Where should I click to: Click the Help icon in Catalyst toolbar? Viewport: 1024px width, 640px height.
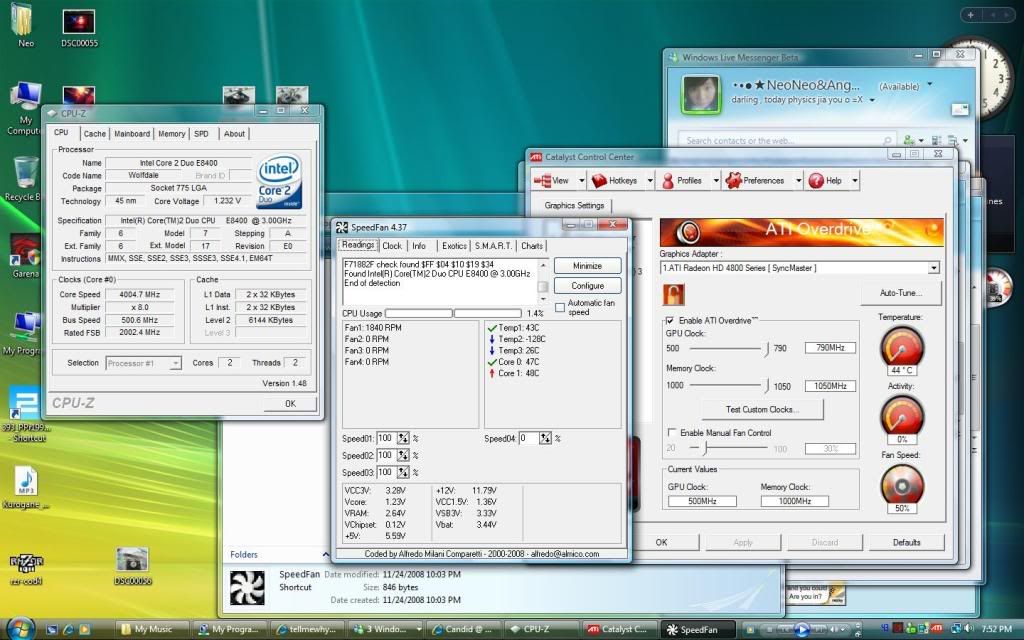click(x=826, y=180)
